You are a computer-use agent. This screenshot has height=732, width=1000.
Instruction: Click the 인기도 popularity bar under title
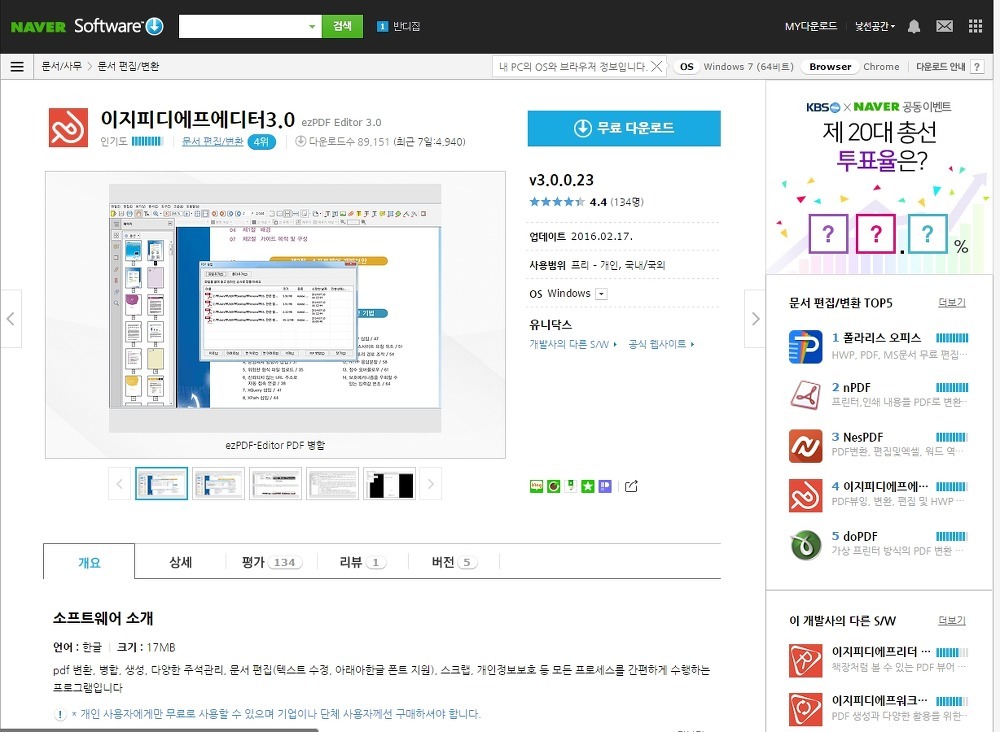pos(147,142)
